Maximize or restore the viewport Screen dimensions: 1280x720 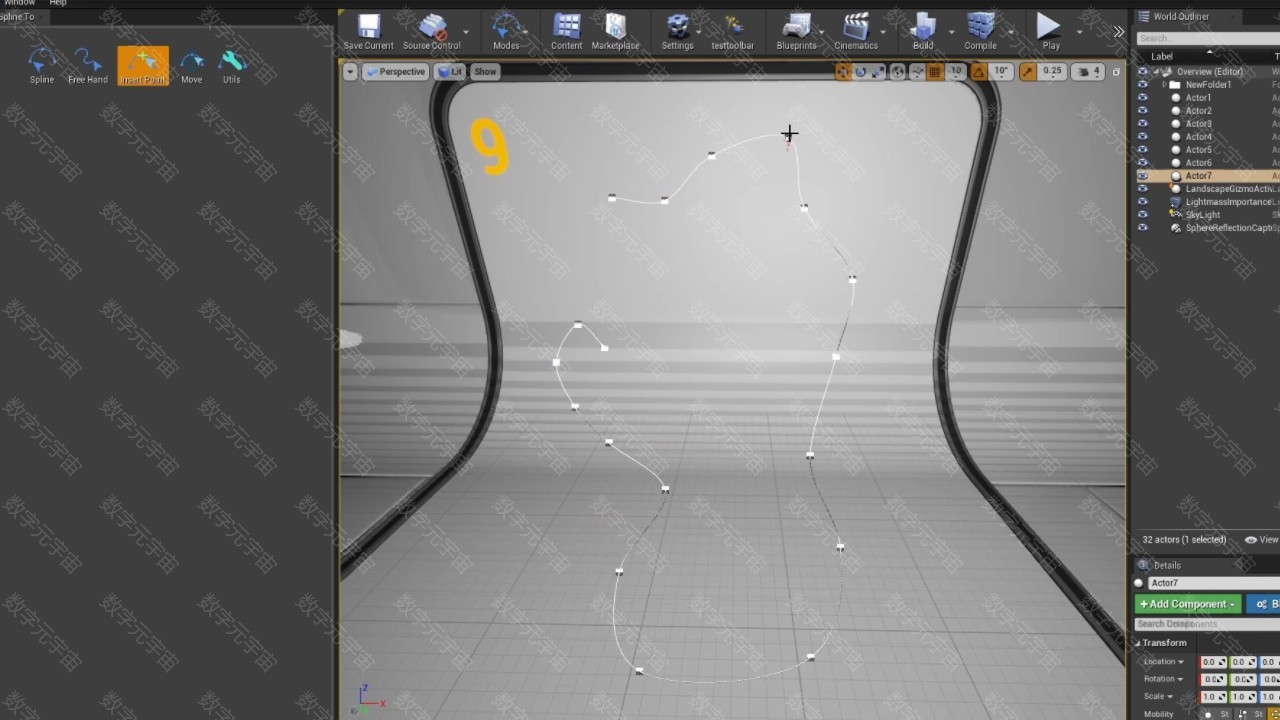(1116, 72)
